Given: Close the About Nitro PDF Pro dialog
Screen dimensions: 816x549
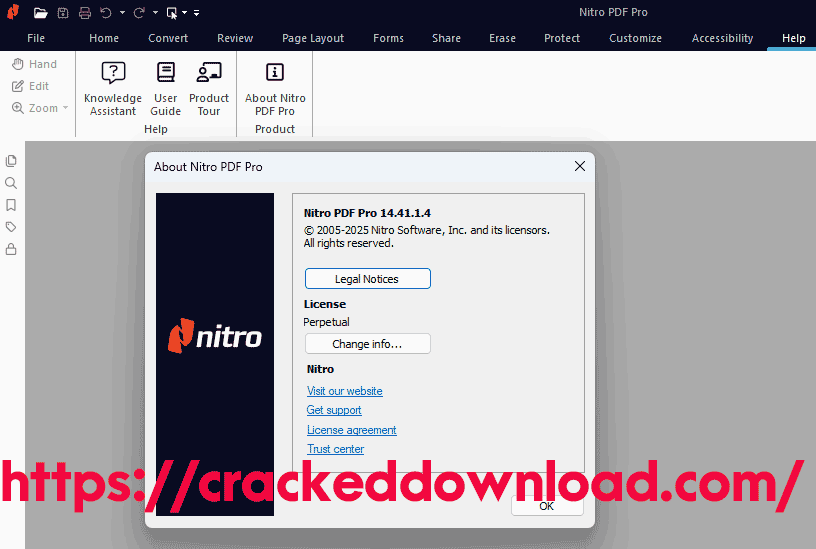Looking at the screenshot, I should 579,167.
